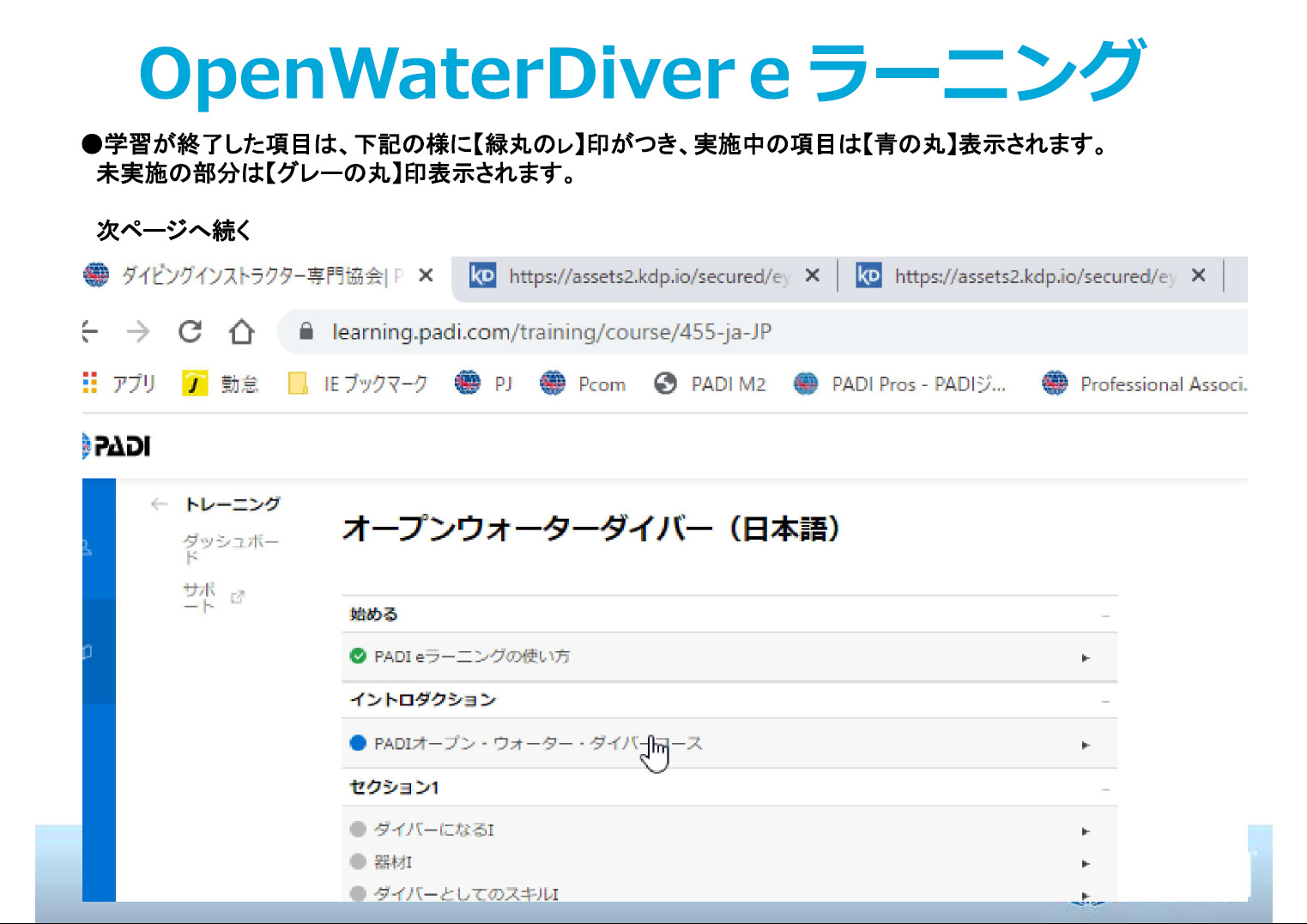Image resolution: width=1307 pixels, height=924 pixels.
Task: Open PADI eラーニングの使い方 lesson
Action: (472, 656)
